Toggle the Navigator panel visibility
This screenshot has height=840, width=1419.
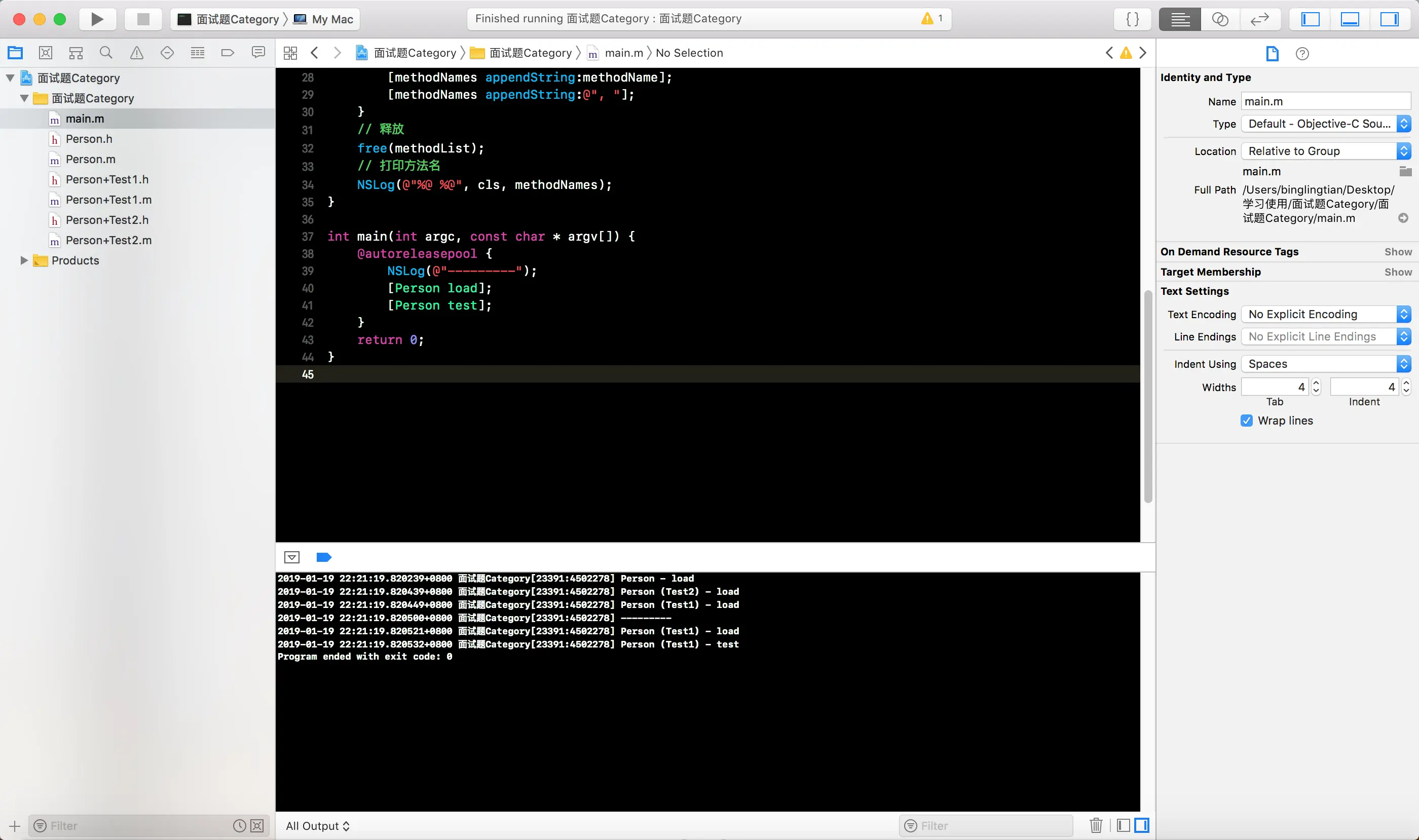pos(1310,19)
